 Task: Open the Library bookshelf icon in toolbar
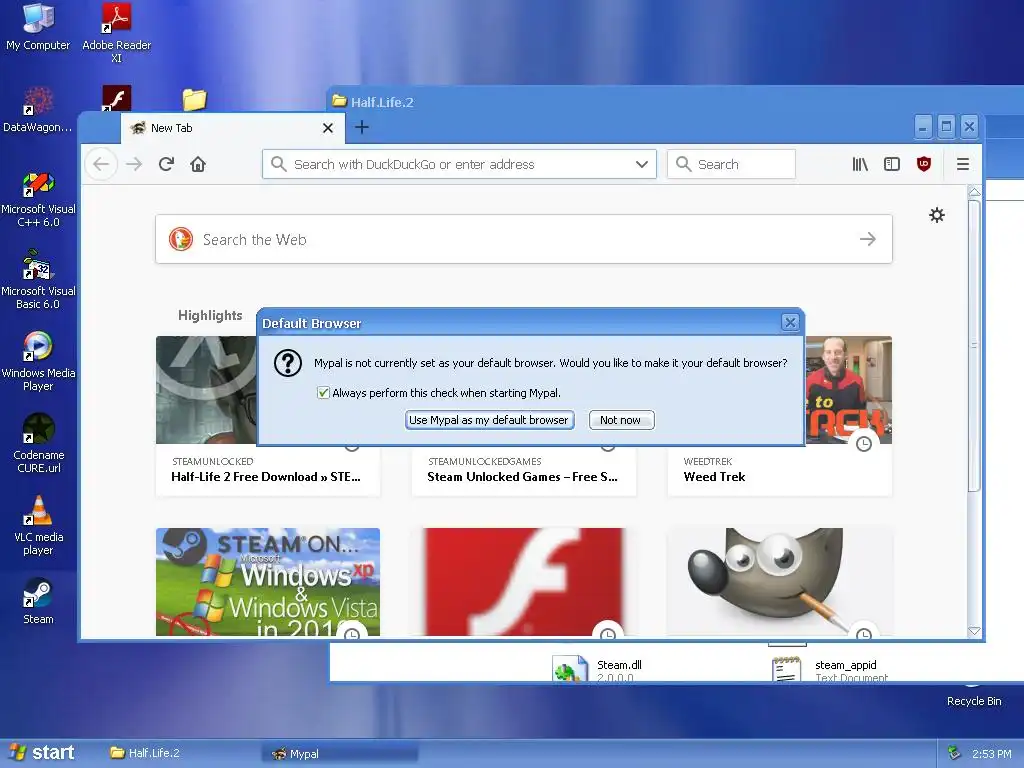coord(860,164)
